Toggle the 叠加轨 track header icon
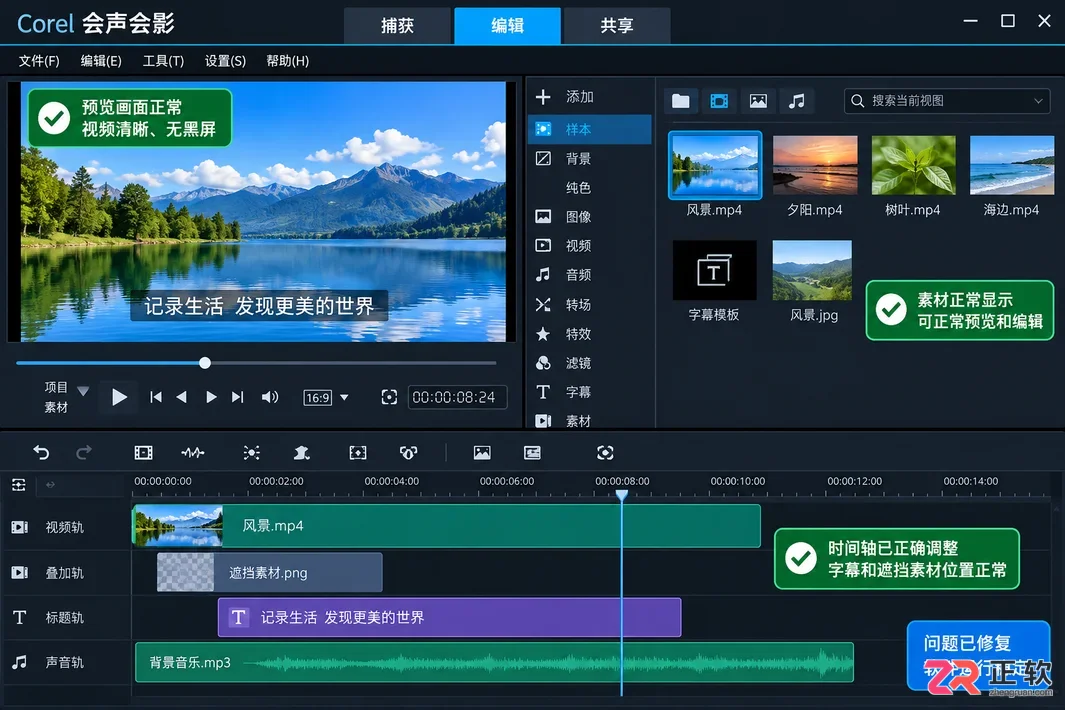Image resolution: width=1065 pixels, height=710 pixels. [x=20, y=573]
